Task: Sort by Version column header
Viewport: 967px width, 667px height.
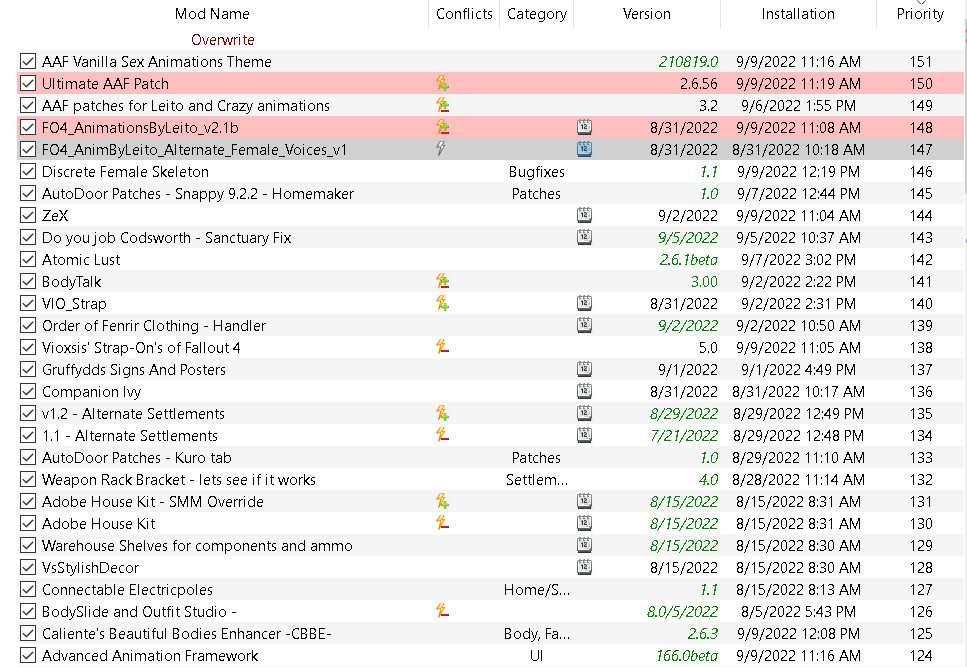Action: coord(646,14)
